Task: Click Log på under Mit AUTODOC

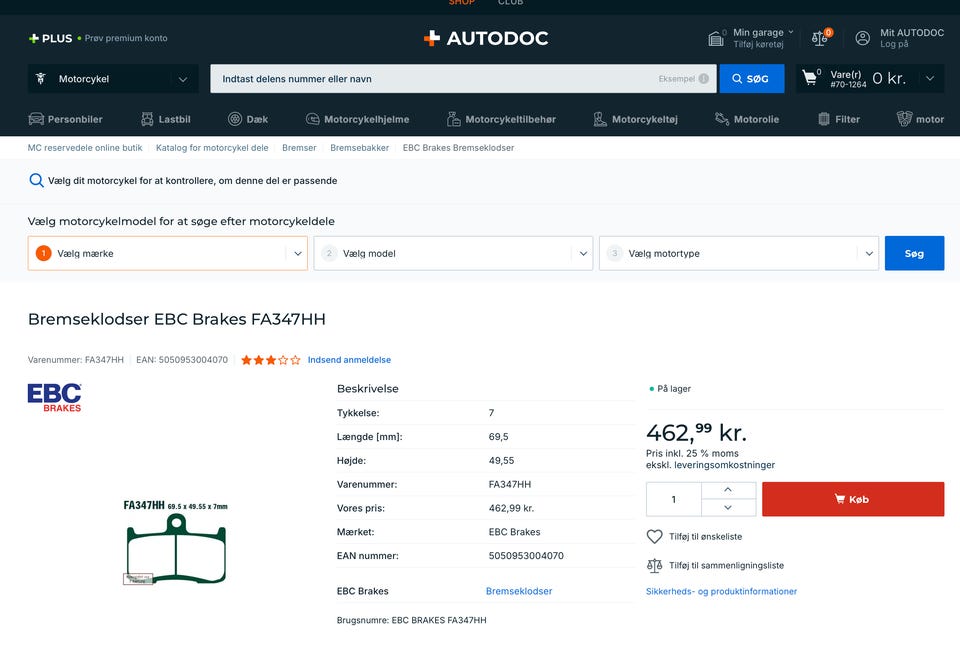Action: point(894,44)
